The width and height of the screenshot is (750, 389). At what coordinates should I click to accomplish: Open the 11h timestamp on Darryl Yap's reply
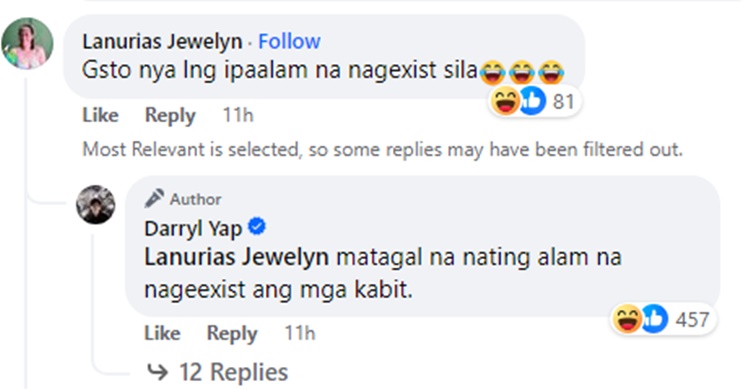click(300, 333)
